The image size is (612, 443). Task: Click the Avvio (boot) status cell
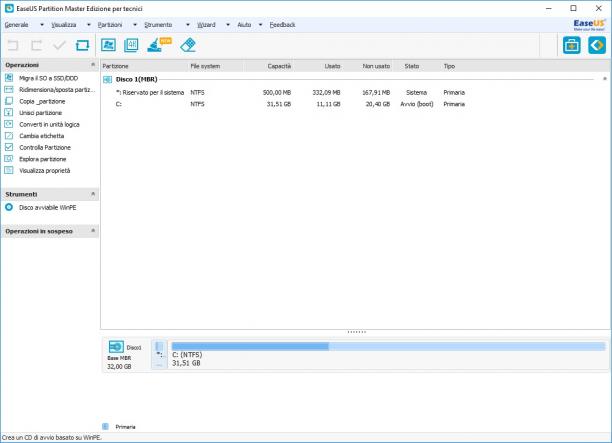pos(416,104)
